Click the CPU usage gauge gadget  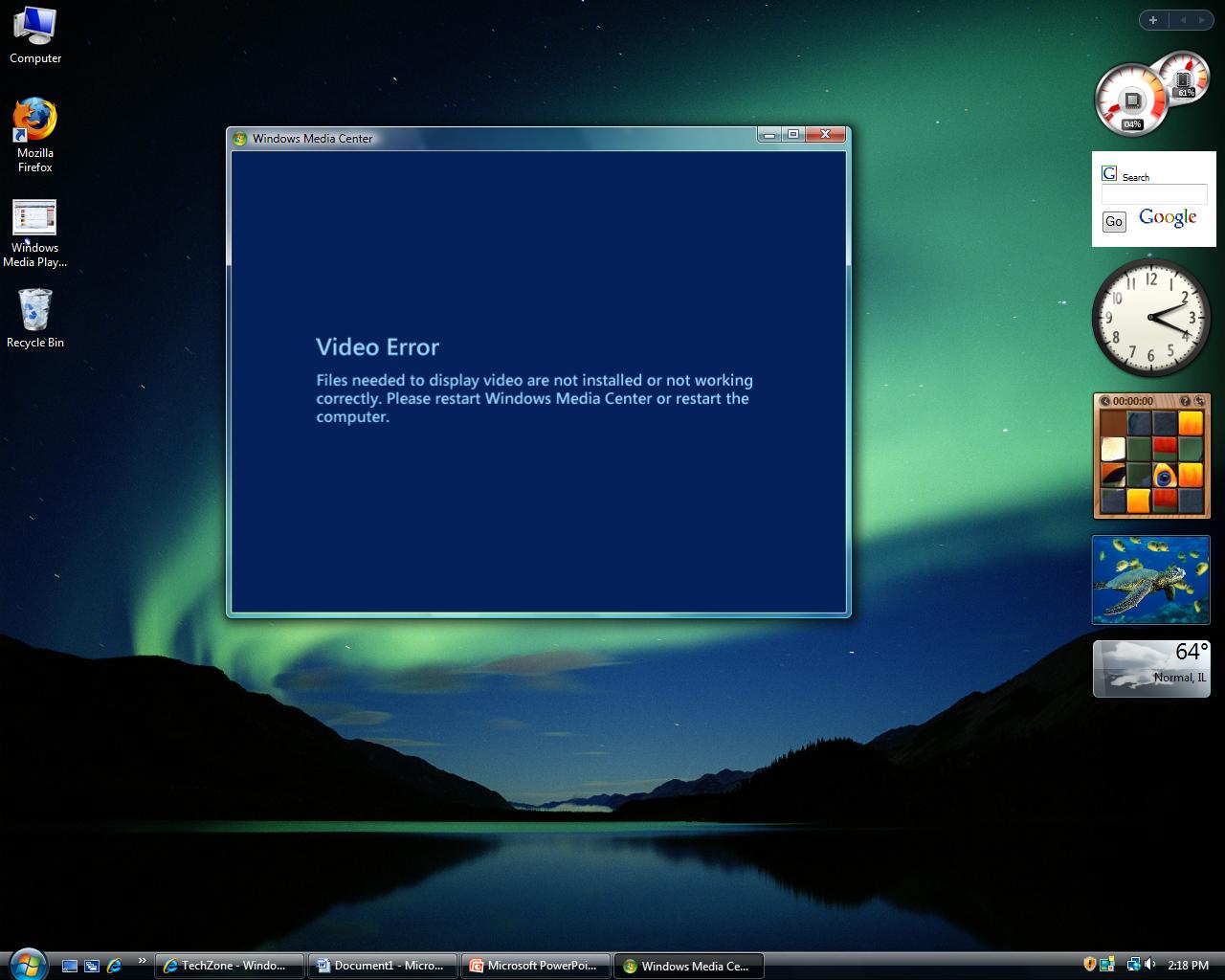point(1131,99)
